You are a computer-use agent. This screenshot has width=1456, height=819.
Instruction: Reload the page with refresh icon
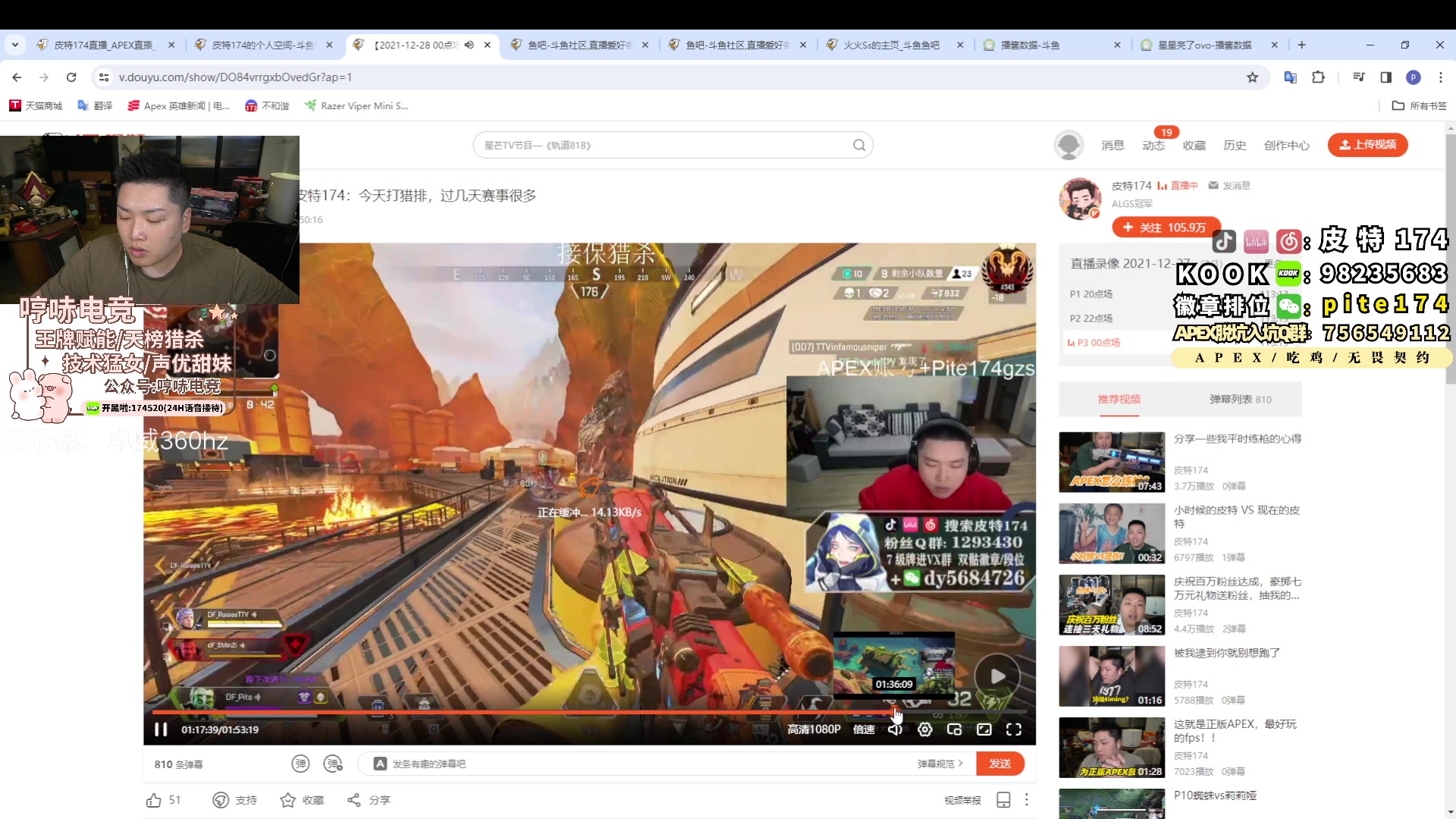pos(71,77)
